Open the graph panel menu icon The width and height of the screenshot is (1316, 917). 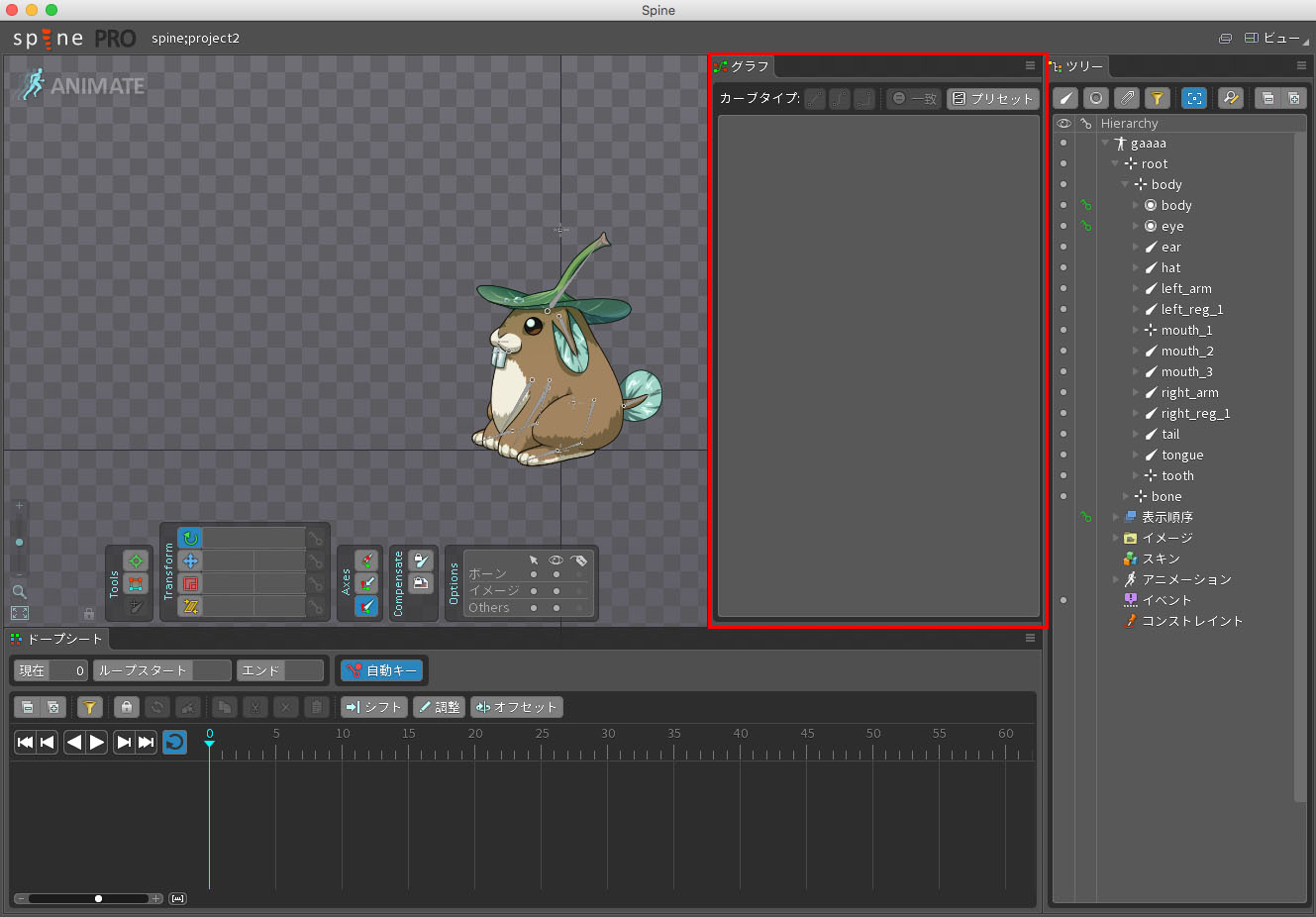[1030, 65]
